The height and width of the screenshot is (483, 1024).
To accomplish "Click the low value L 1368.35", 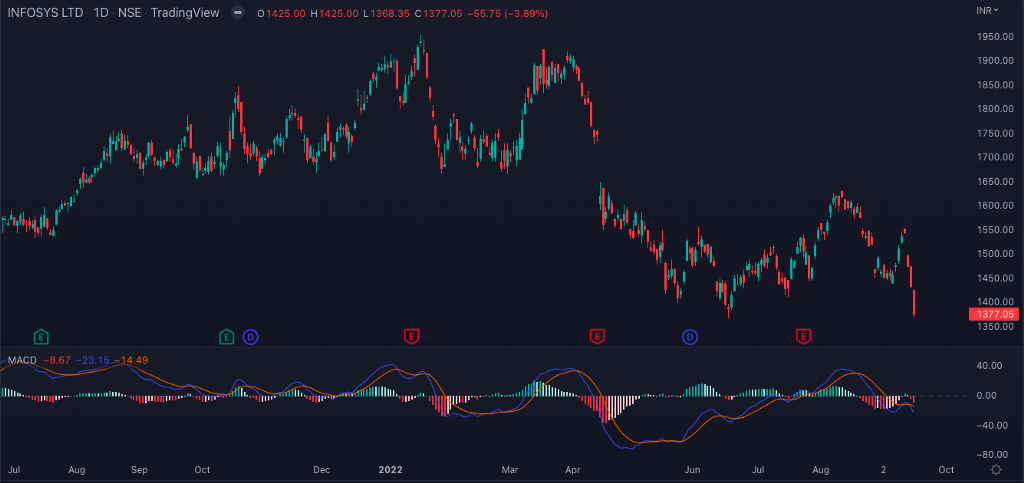I will pos(389,13).
